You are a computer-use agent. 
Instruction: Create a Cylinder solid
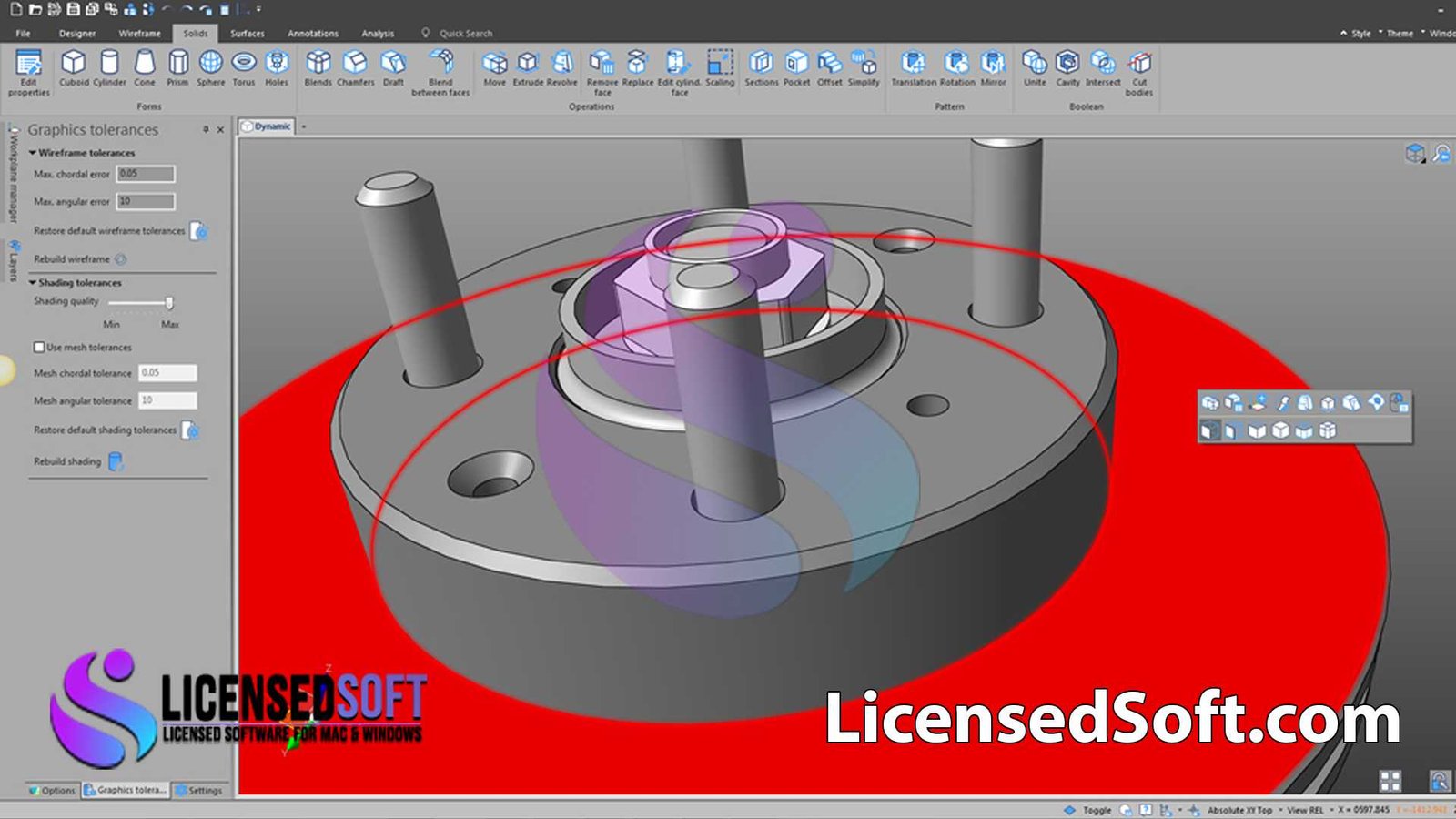click(x=109, y=69)
